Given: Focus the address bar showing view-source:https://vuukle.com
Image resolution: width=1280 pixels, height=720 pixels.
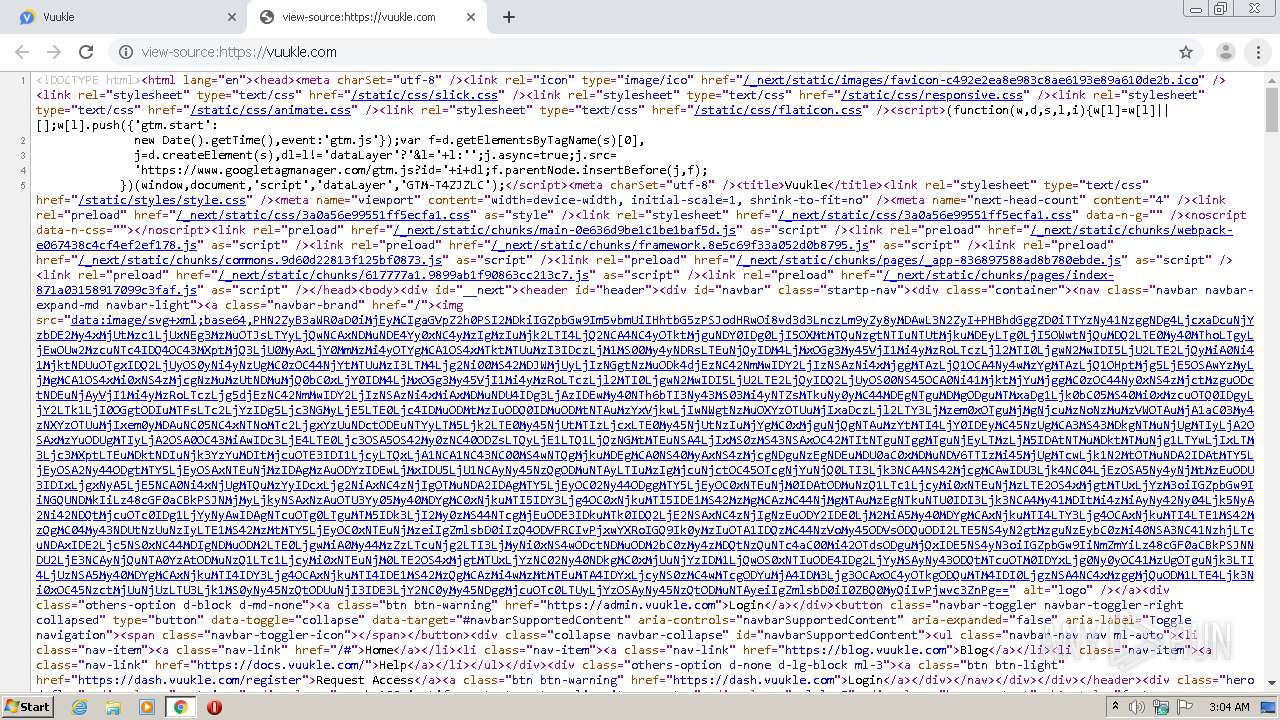Looking at the screenshot, I should pyautogui.click(x=640, y=52).
